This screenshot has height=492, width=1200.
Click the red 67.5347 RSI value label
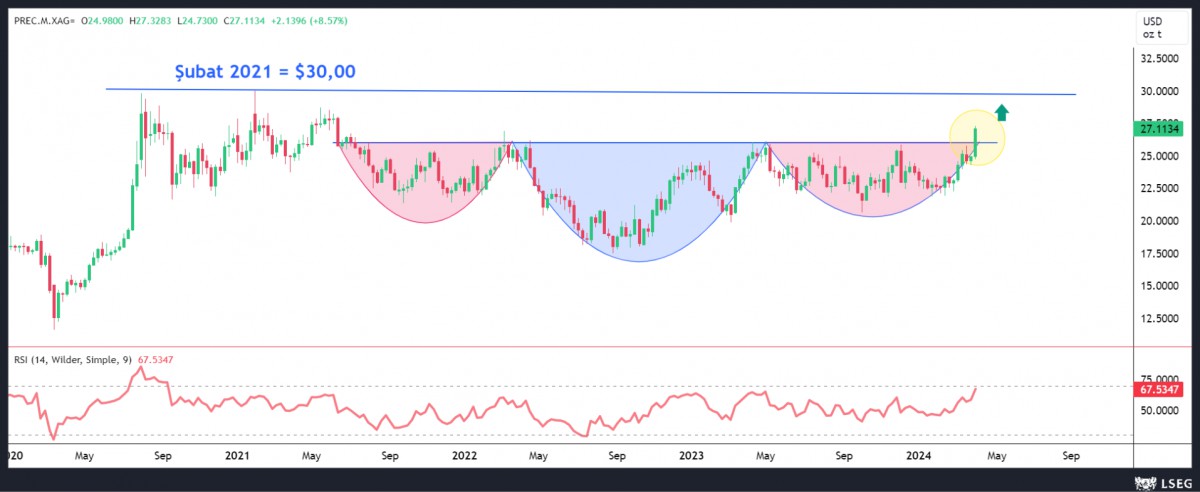coord(1160,388)
